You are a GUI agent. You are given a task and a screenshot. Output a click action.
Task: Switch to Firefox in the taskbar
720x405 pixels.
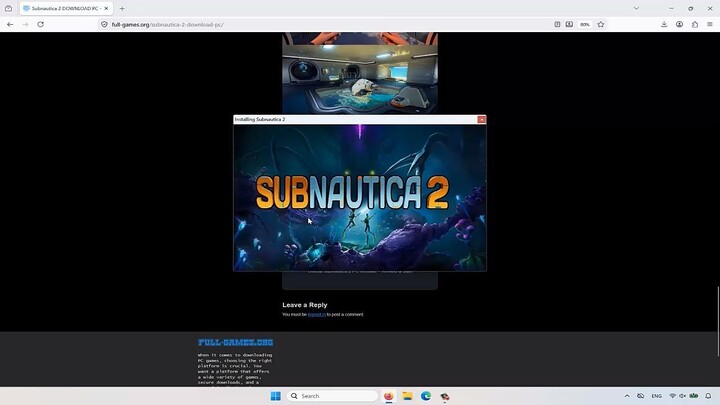point(388,396)
